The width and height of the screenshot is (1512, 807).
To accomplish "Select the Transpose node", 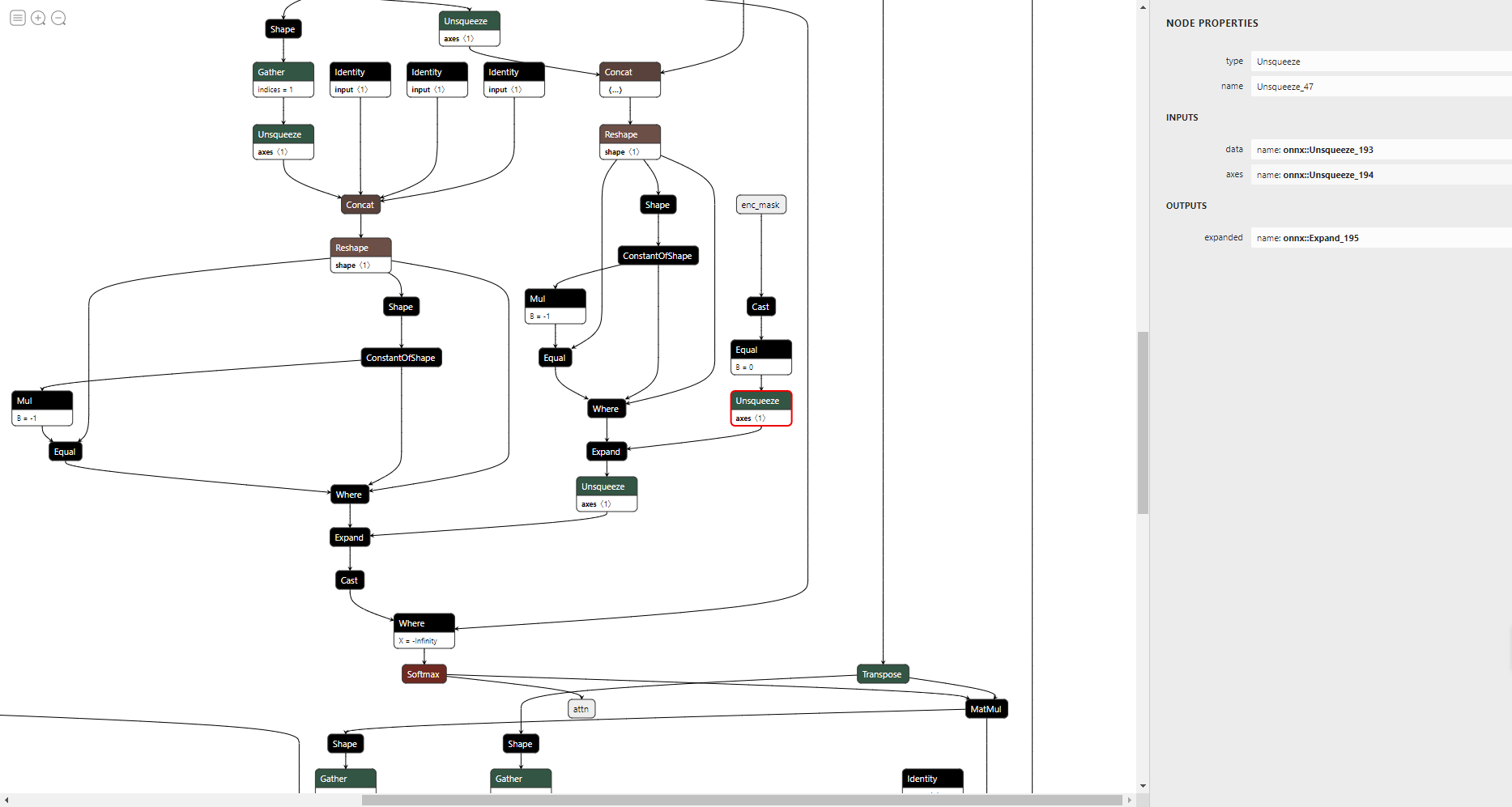I will pyautogui.click(x=882, y=673).
